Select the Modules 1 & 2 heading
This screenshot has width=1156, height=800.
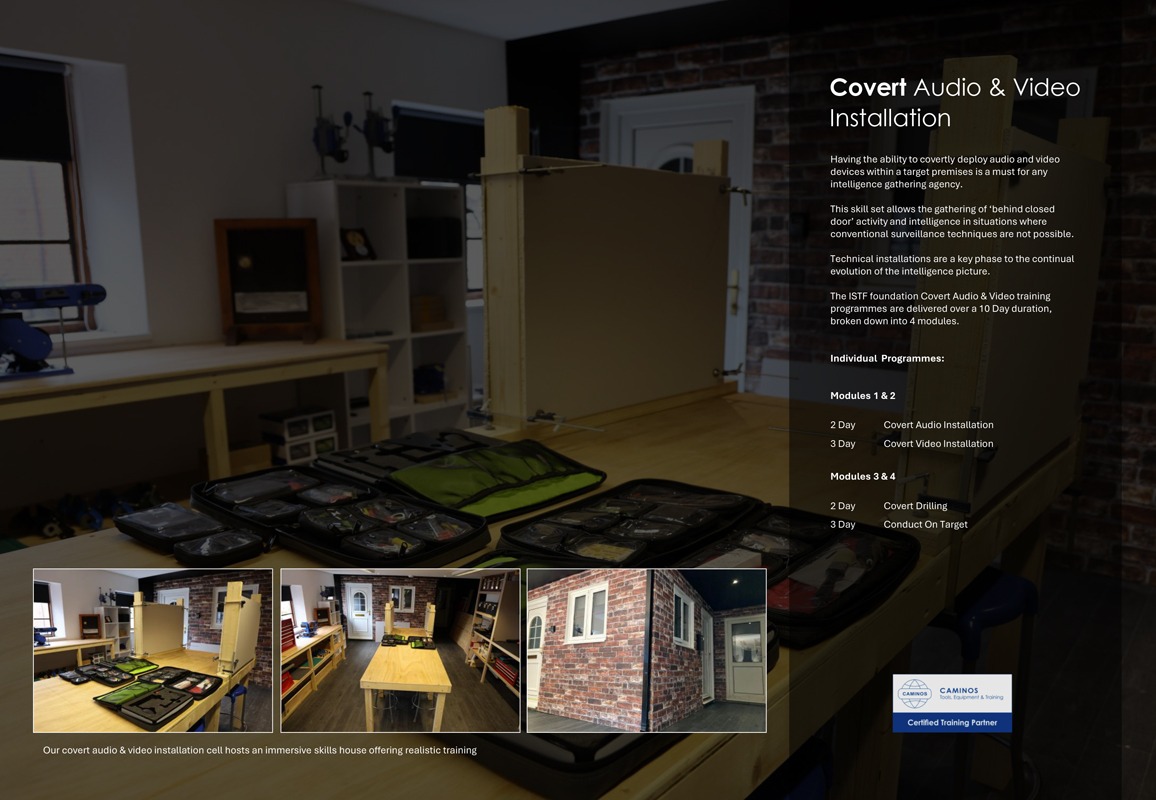pos(862,396)
